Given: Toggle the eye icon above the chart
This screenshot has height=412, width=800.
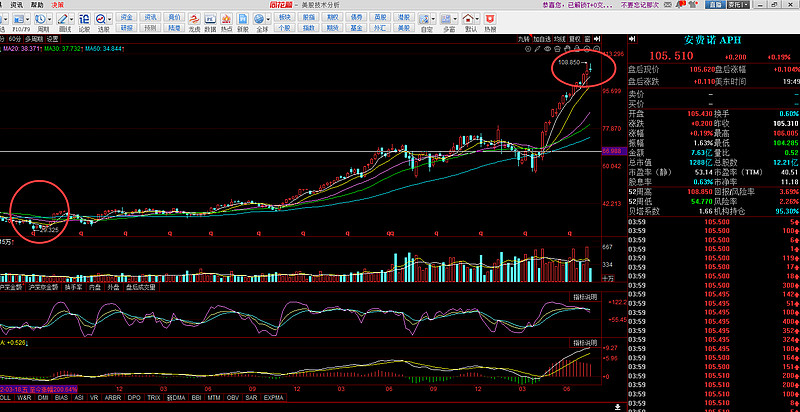Looking at the screenshot, I should point(547,49).
